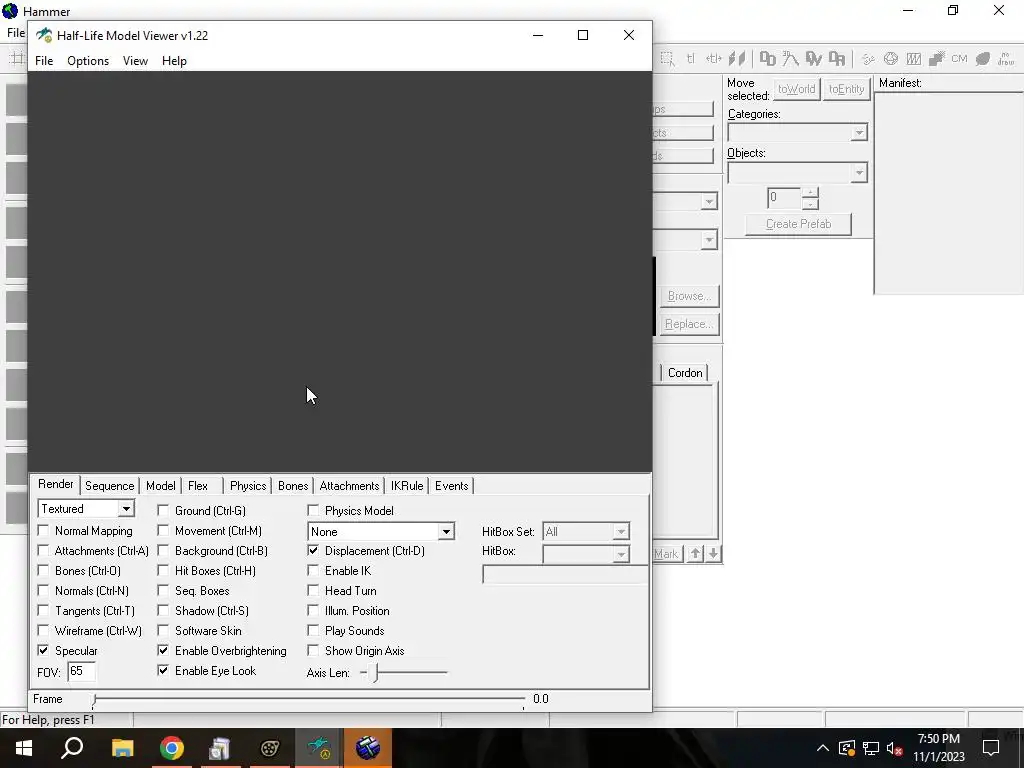This screenshot has width=1024, height=768.
Task: Switch to the Flex tab
Action: click(198, 486)
